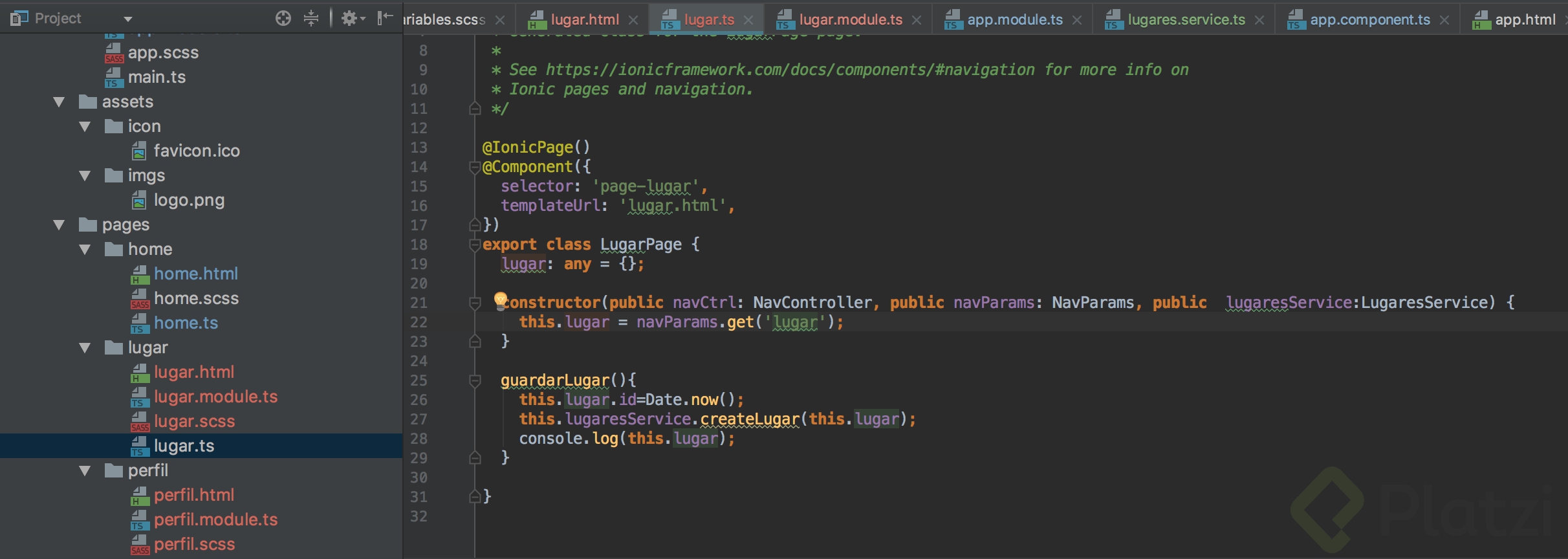Fold the LugarPage class at line 18
Image resolution: width=1568 pixels, height=559 pixels.
pyautogui.click(x=475, y=245)
